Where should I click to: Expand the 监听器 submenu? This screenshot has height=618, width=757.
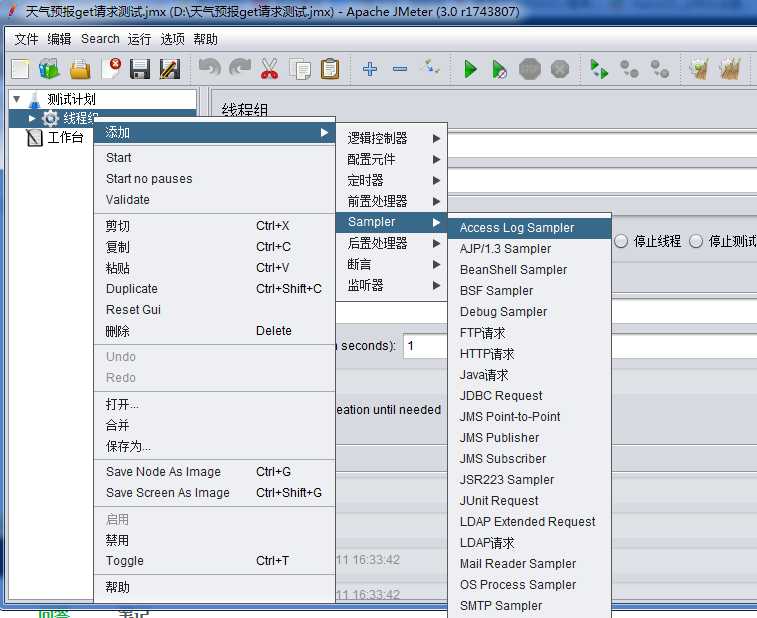pyautogui.click(x=392, y=285)
